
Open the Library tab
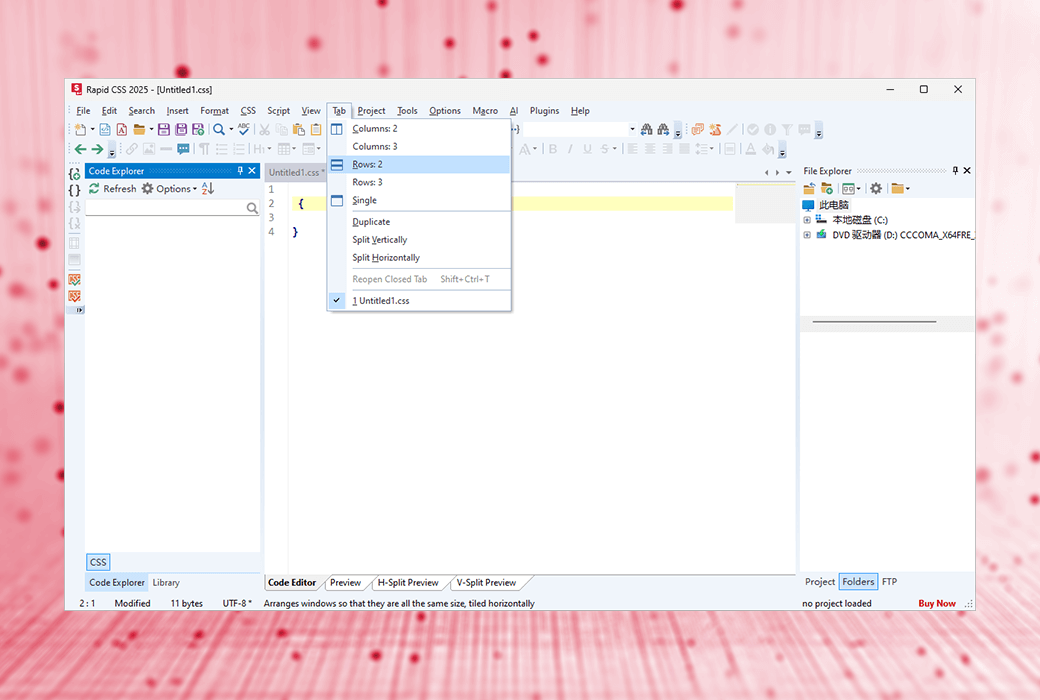coord(166,583)
